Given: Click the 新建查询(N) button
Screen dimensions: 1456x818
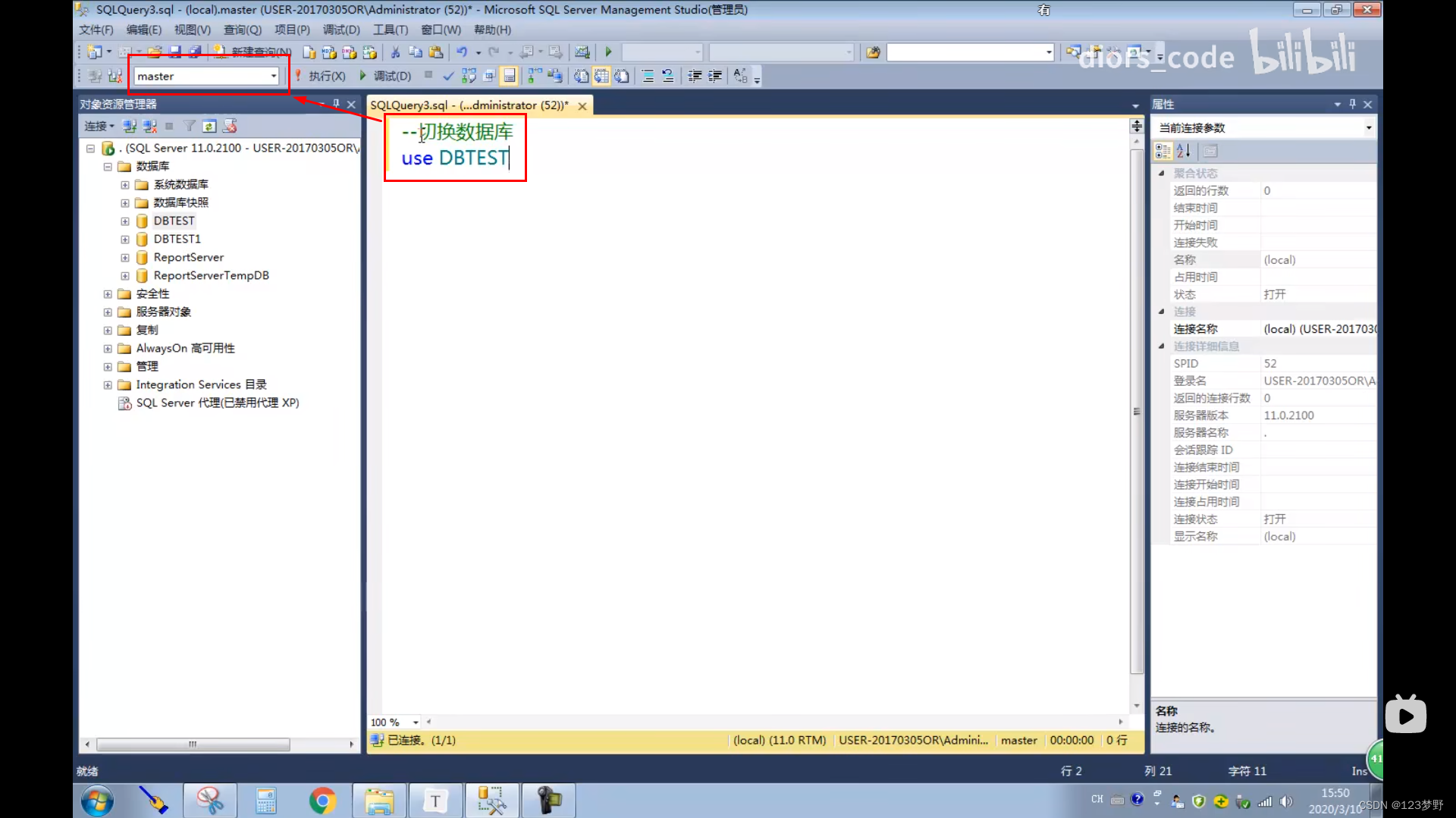Looking at the screenshot, I should point(252,52).
